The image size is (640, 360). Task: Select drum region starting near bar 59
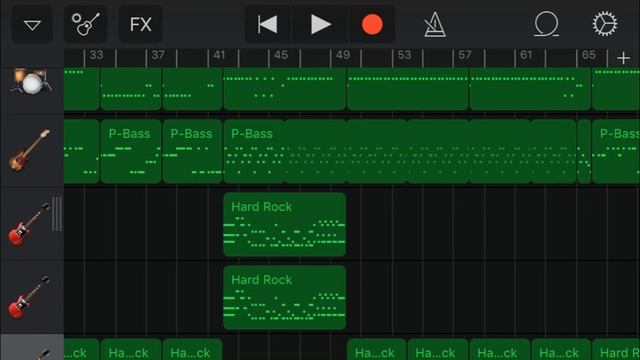(530, 89)
